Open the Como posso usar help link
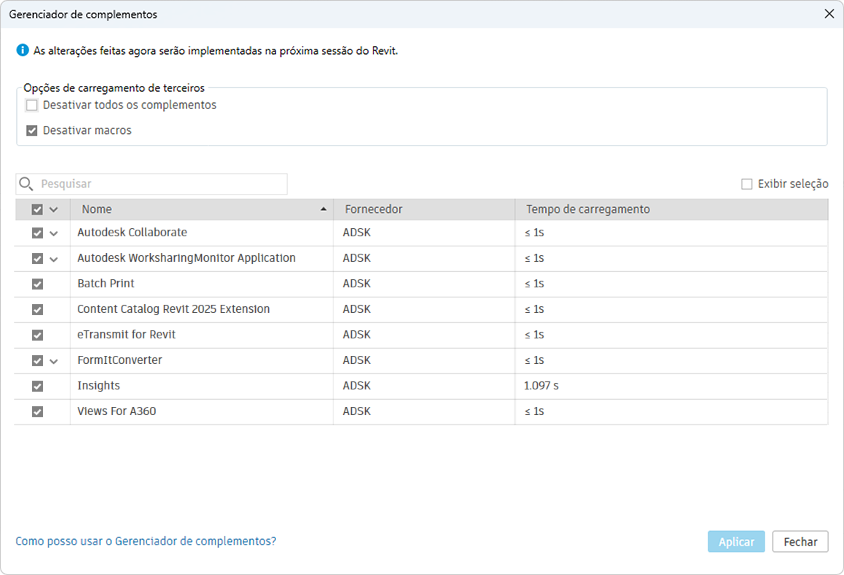This screenshot has width=844, height=575. click(146, 541)
